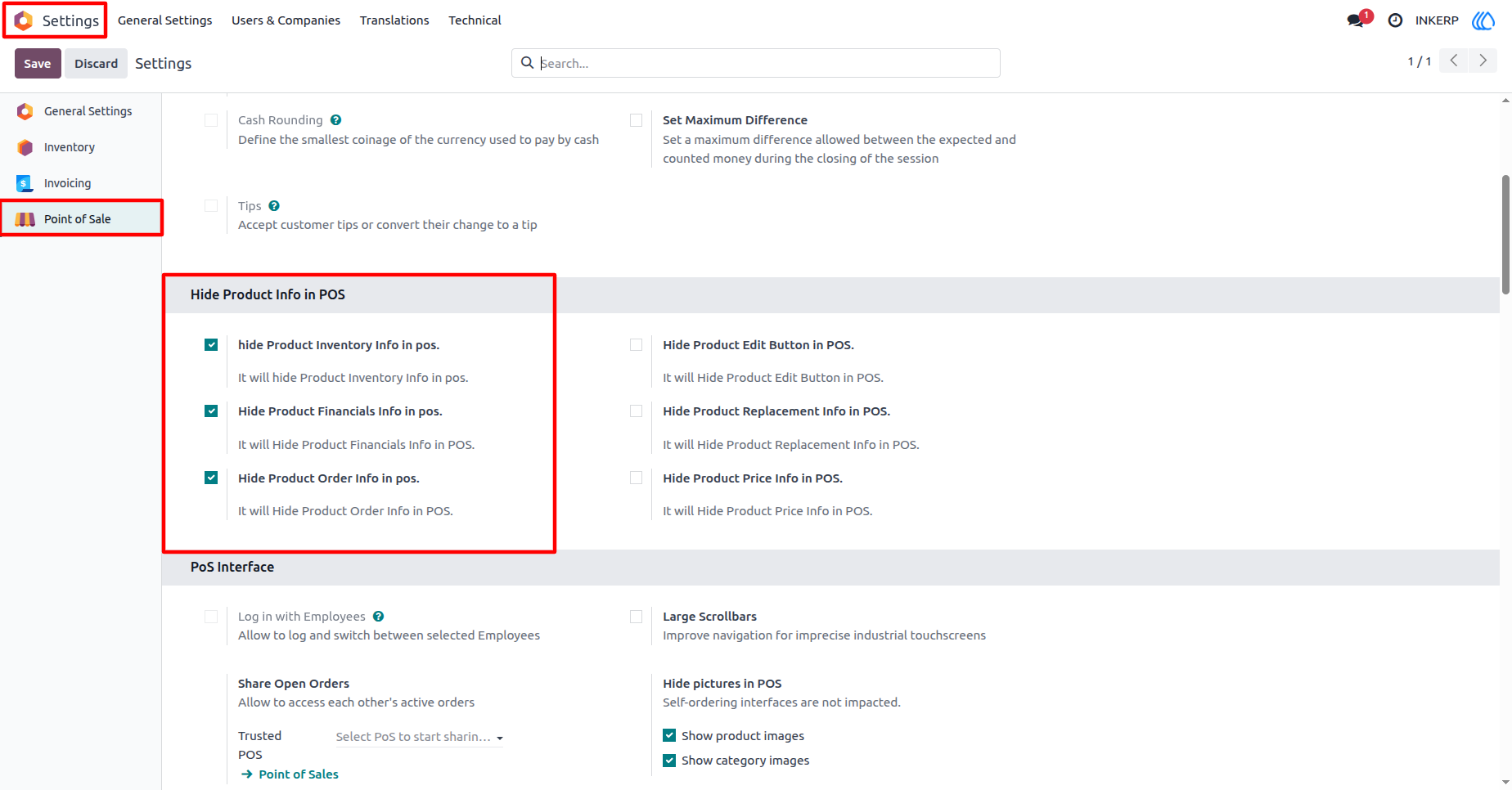Click the user avatar icon next to INKERP
Viewport: 1512px width, 790px height.
(x=1483, y=20)
